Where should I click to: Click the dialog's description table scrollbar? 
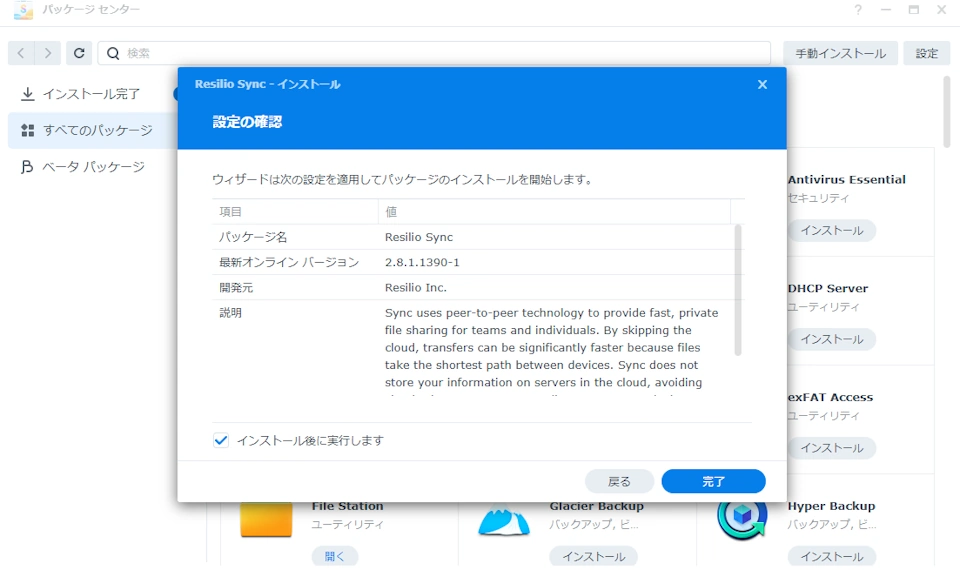tap(738, 290)
